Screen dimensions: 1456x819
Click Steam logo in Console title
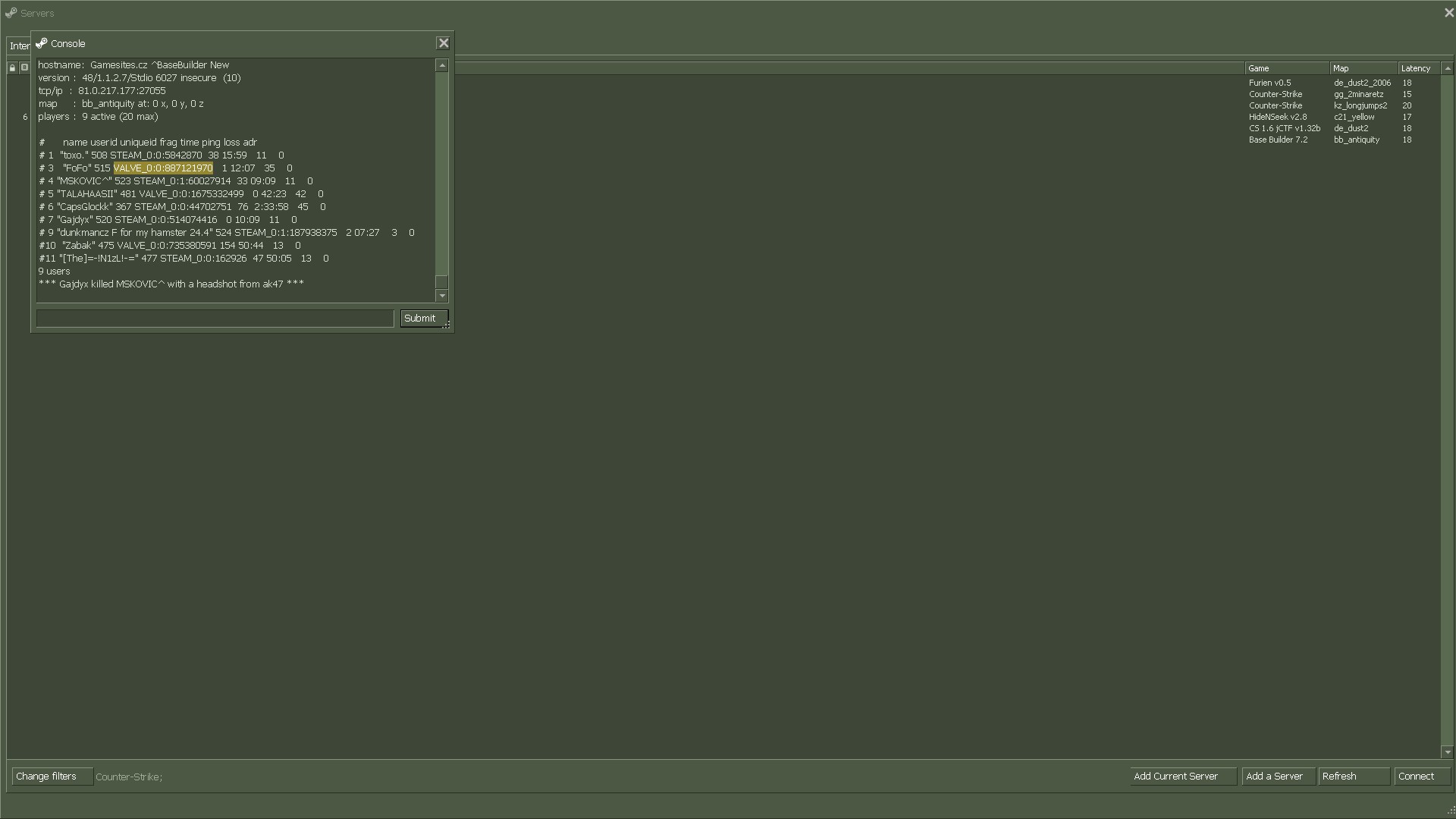pos(42,43)
